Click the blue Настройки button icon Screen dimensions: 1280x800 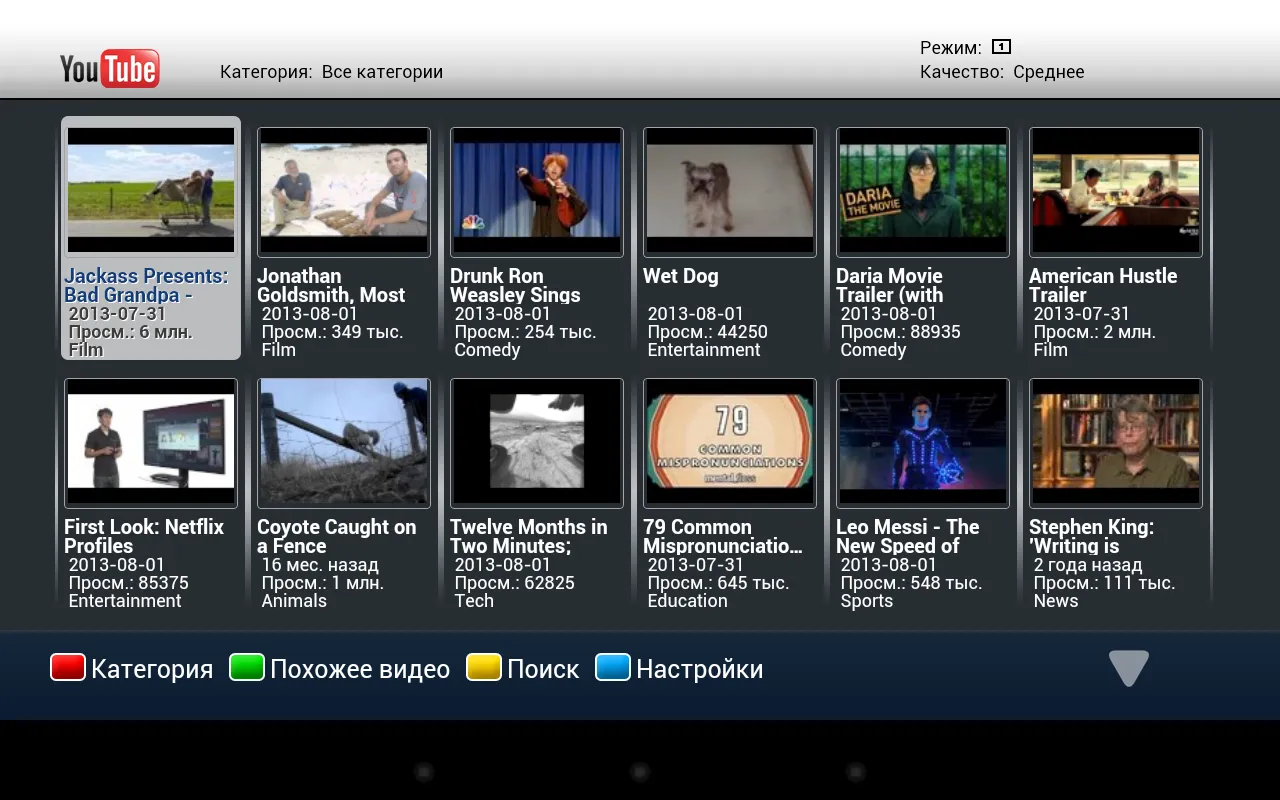tap(613, 667)
